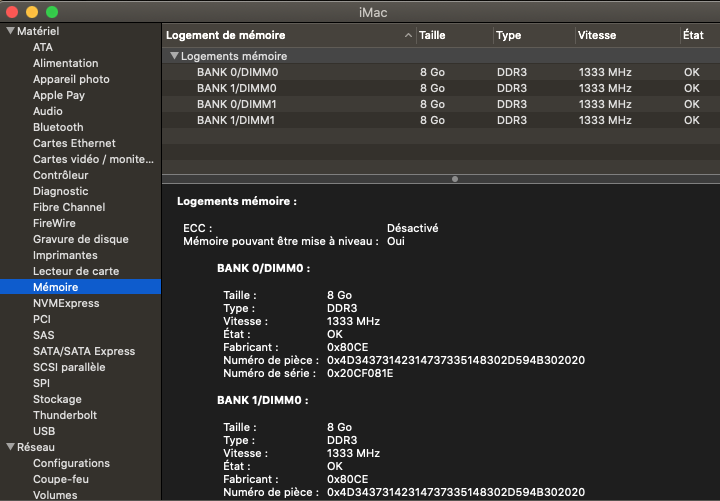Select ATA in the sidebar
This screenshot has width=720, height=501.
[43, 47]
